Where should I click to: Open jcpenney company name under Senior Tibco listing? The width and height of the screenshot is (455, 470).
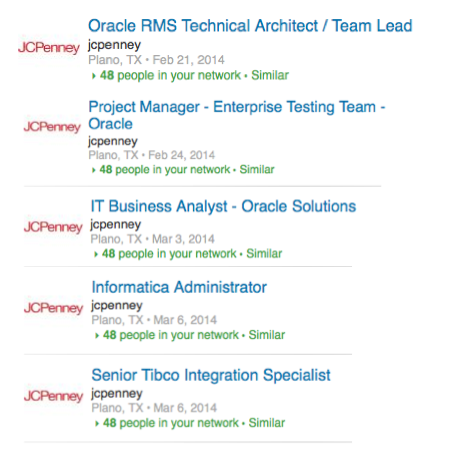[x=117, y=394]
